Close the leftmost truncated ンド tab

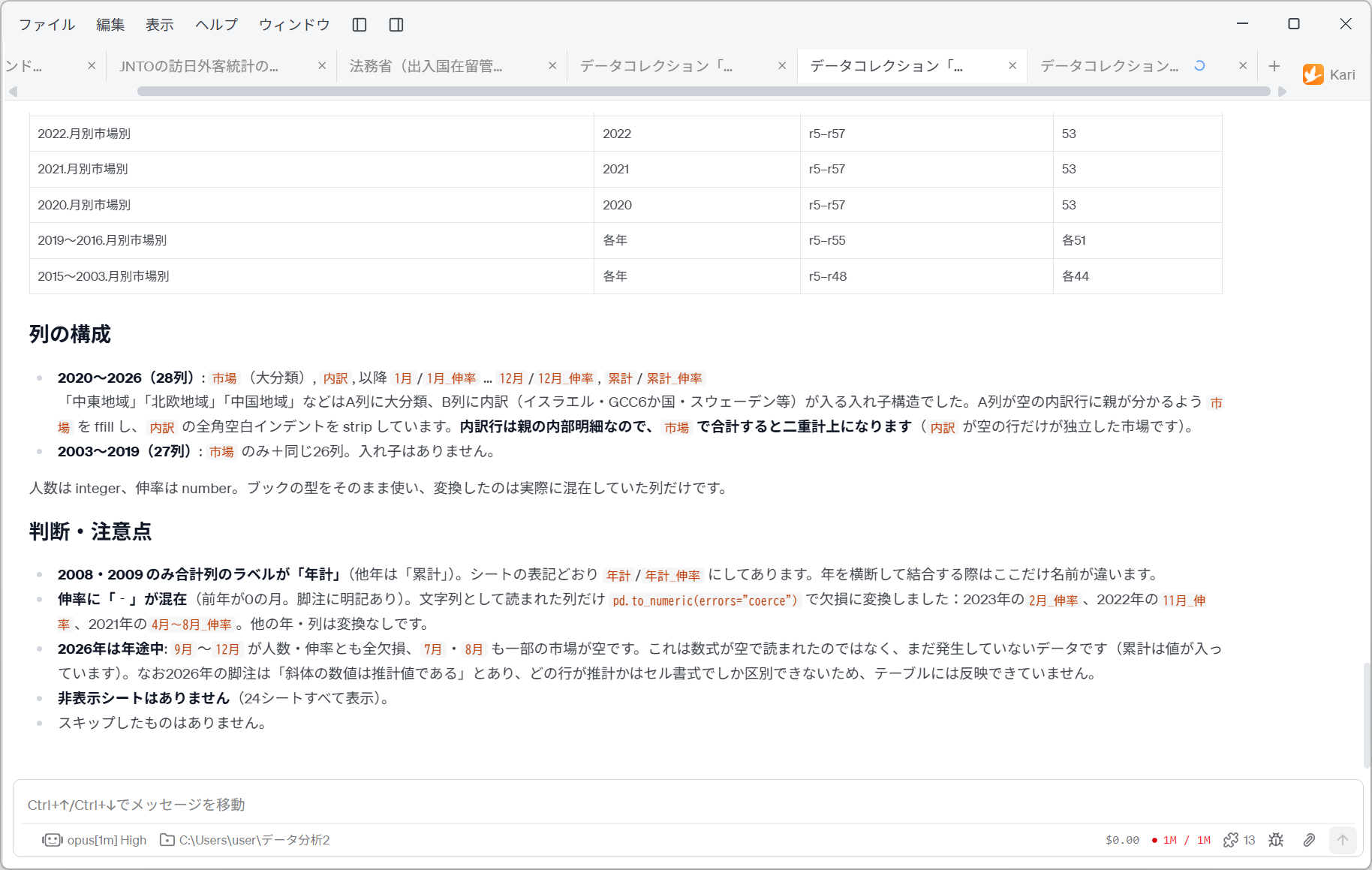click(x=92, y=66)
